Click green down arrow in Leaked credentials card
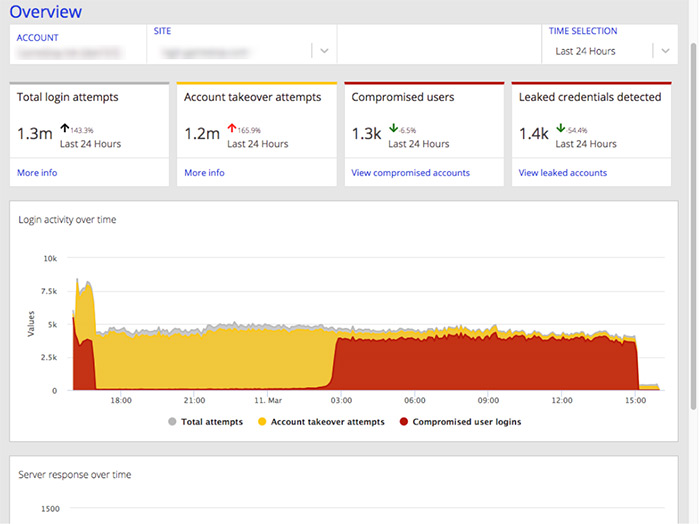This screenshot has height=524, width=700. tap(560, 128)
